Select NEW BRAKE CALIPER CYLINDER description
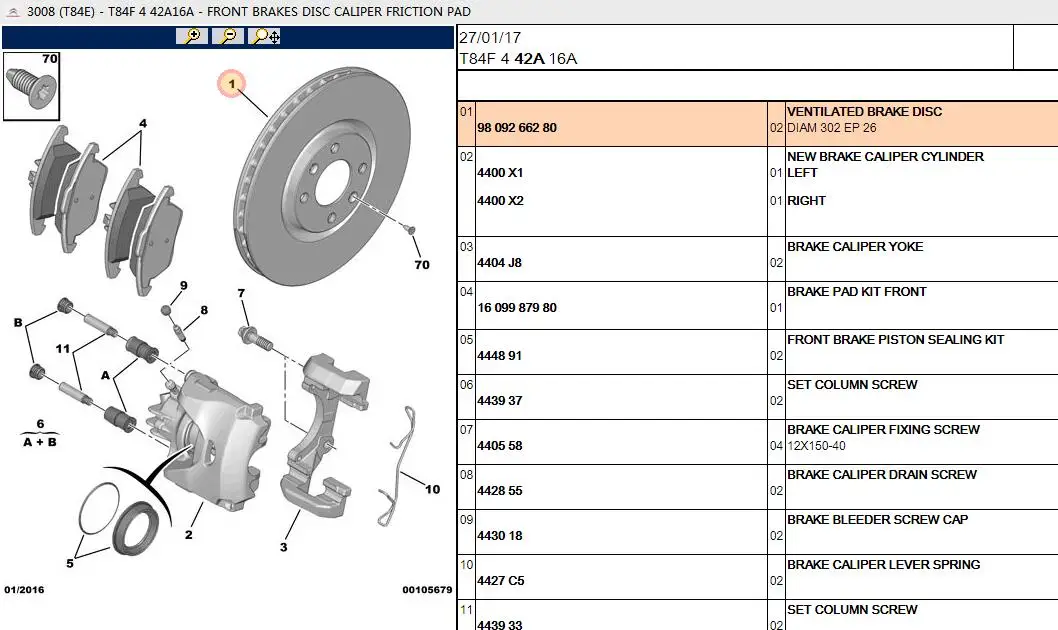1058x630 pixels. point(885,156)
